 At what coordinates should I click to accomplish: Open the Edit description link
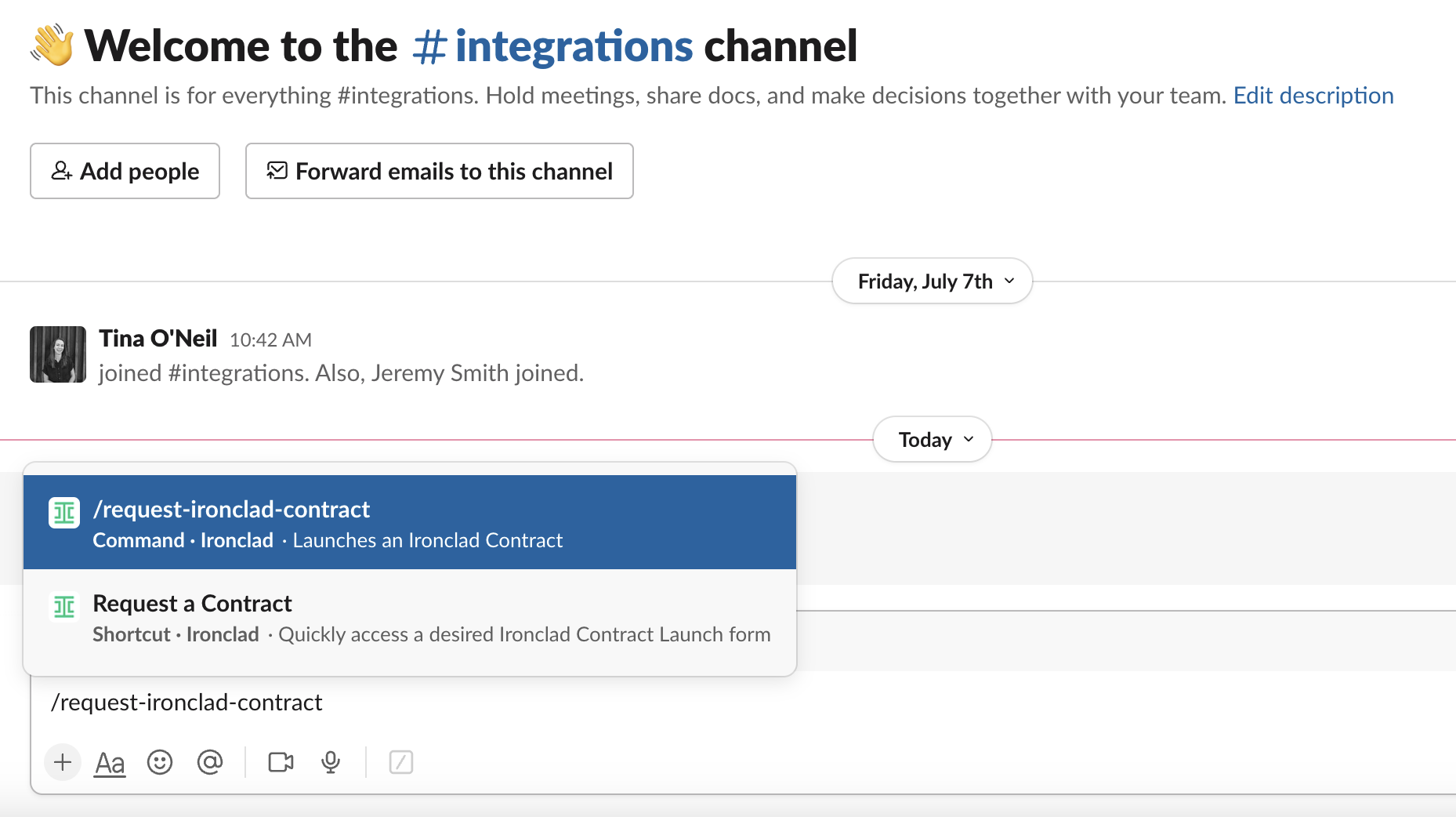click(1313, 96)
